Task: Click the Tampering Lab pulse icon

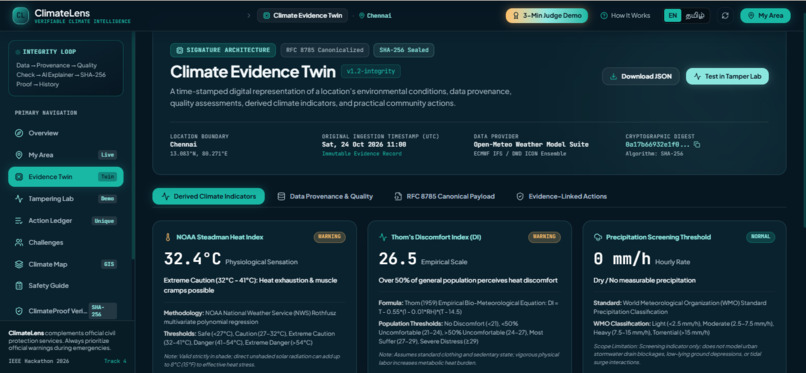Action: coord(19,198)
